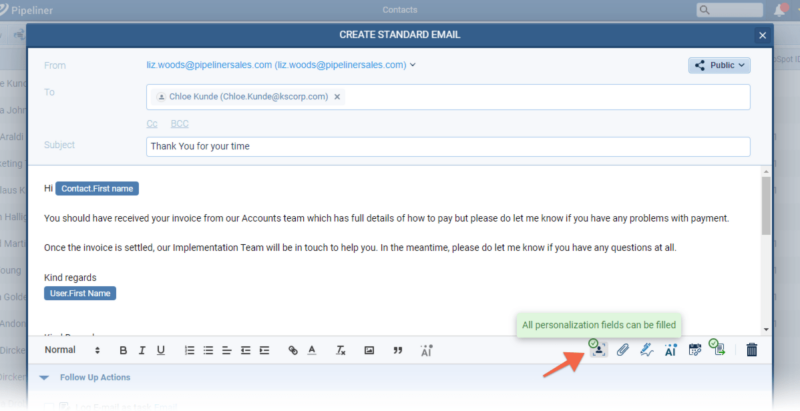
Task: Collapse the Follow Up Actions section
Action: (x=44, y=377)
